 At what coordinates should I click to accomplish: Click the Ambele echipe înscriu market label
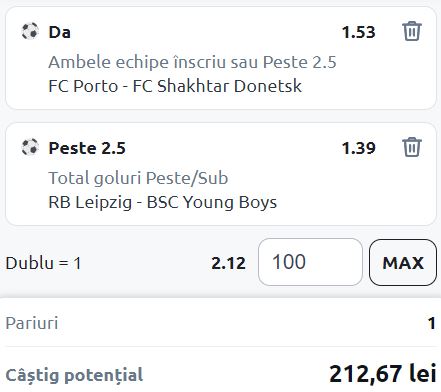tap(192, 62)
